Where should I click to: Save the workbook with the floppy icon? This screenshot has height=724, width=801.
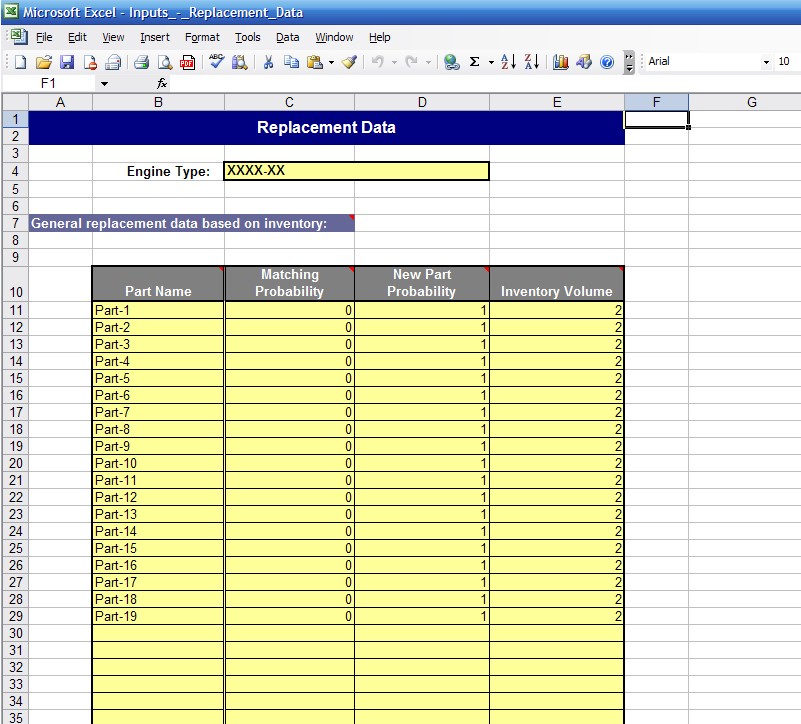tap(67, 62)
